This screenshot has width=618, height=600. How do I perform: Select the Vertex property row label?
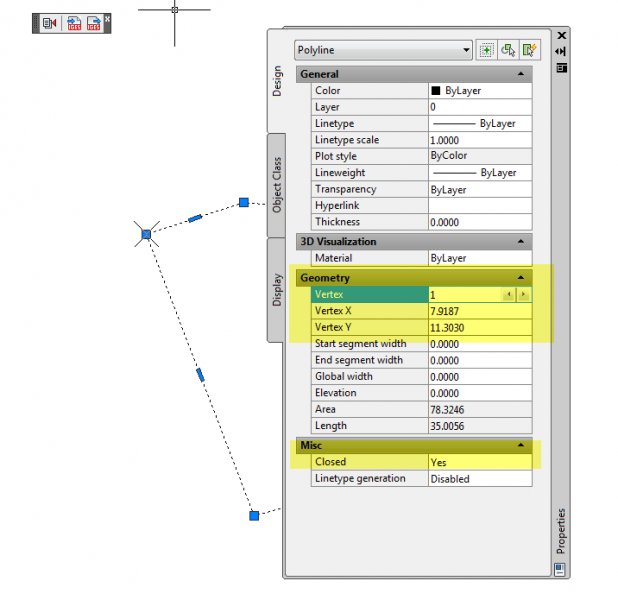pyautogui.click(x=369, y=294)
